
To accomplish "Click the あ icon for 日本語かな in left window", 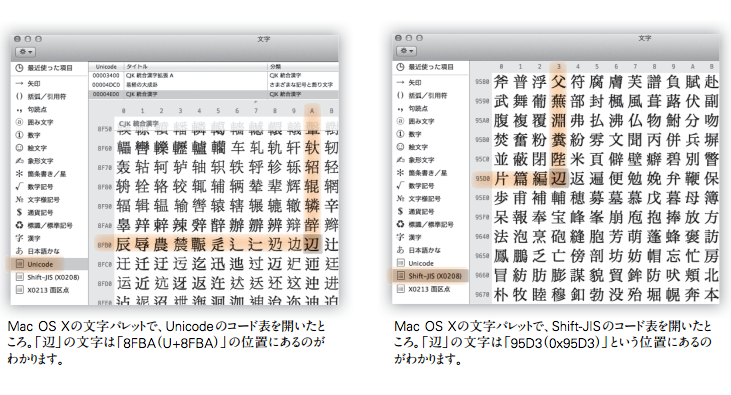I will 19,251.
